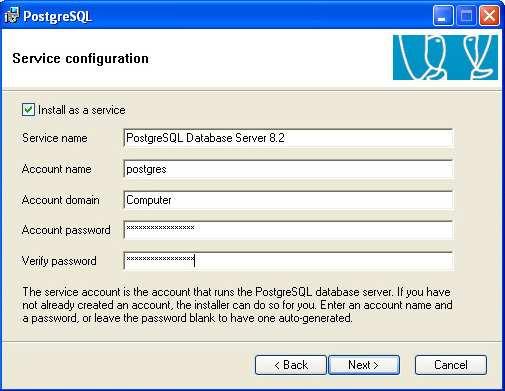The image size is (505, 391).
Task: Click the Account domain label
Action: tap(61, 200)
